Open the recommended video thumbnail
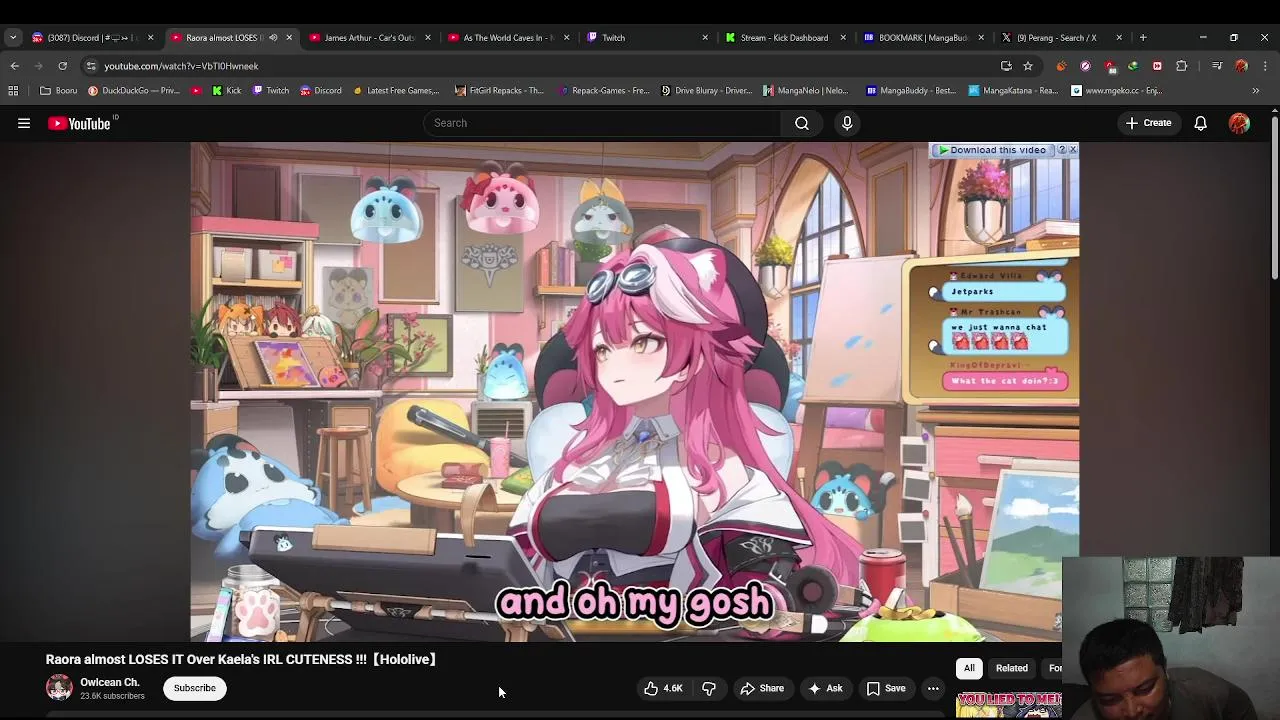The image size is (1280, 720). tap(1008, 705)
